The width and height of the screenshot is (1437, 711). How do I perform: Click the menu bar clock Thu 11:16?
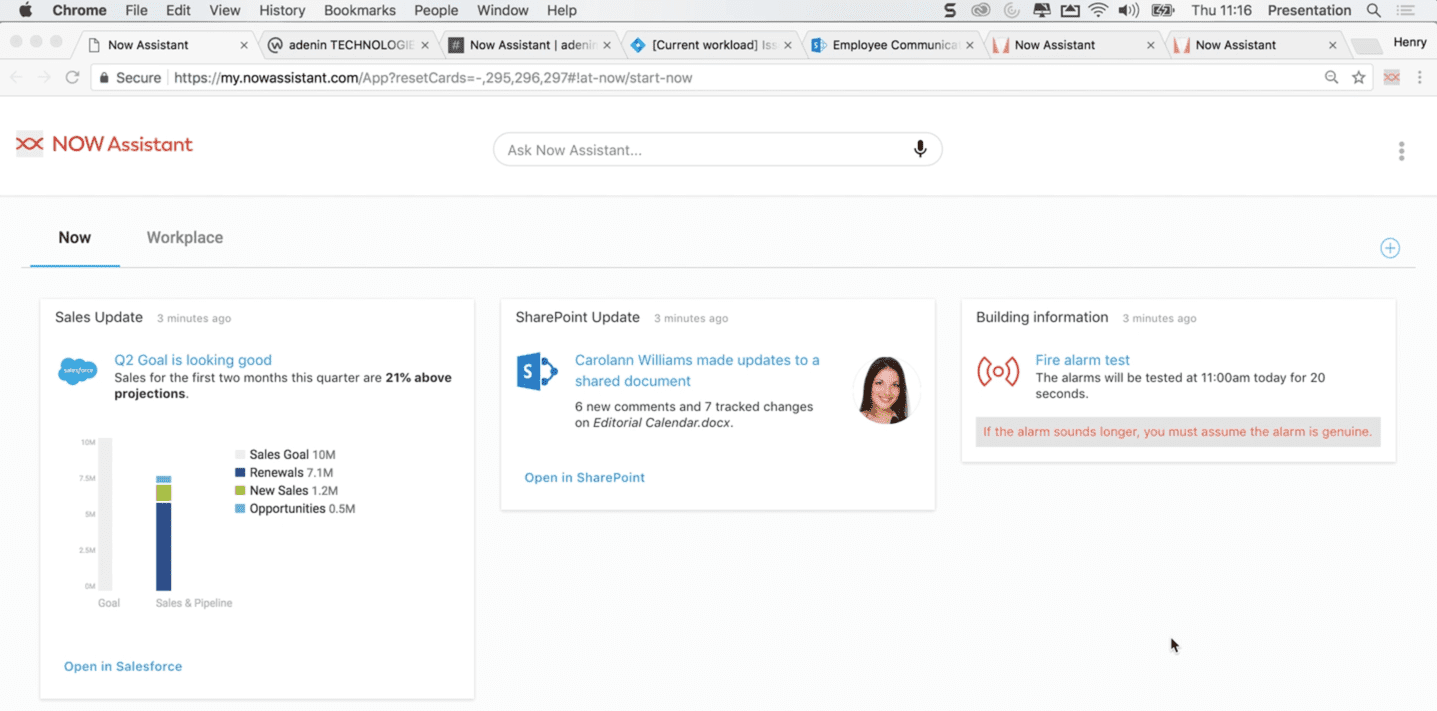coord(1221,10)
